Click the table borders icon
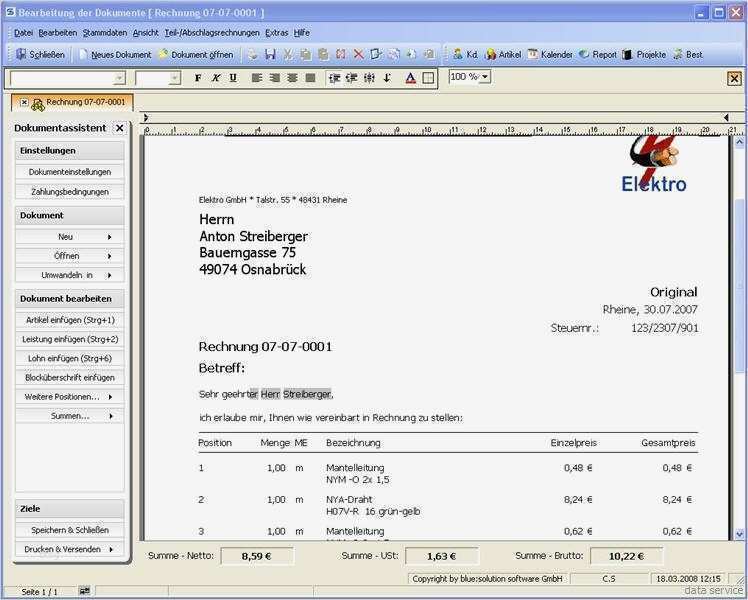The image size is (748, 600). pyautogui.click(x=428, y=78)
